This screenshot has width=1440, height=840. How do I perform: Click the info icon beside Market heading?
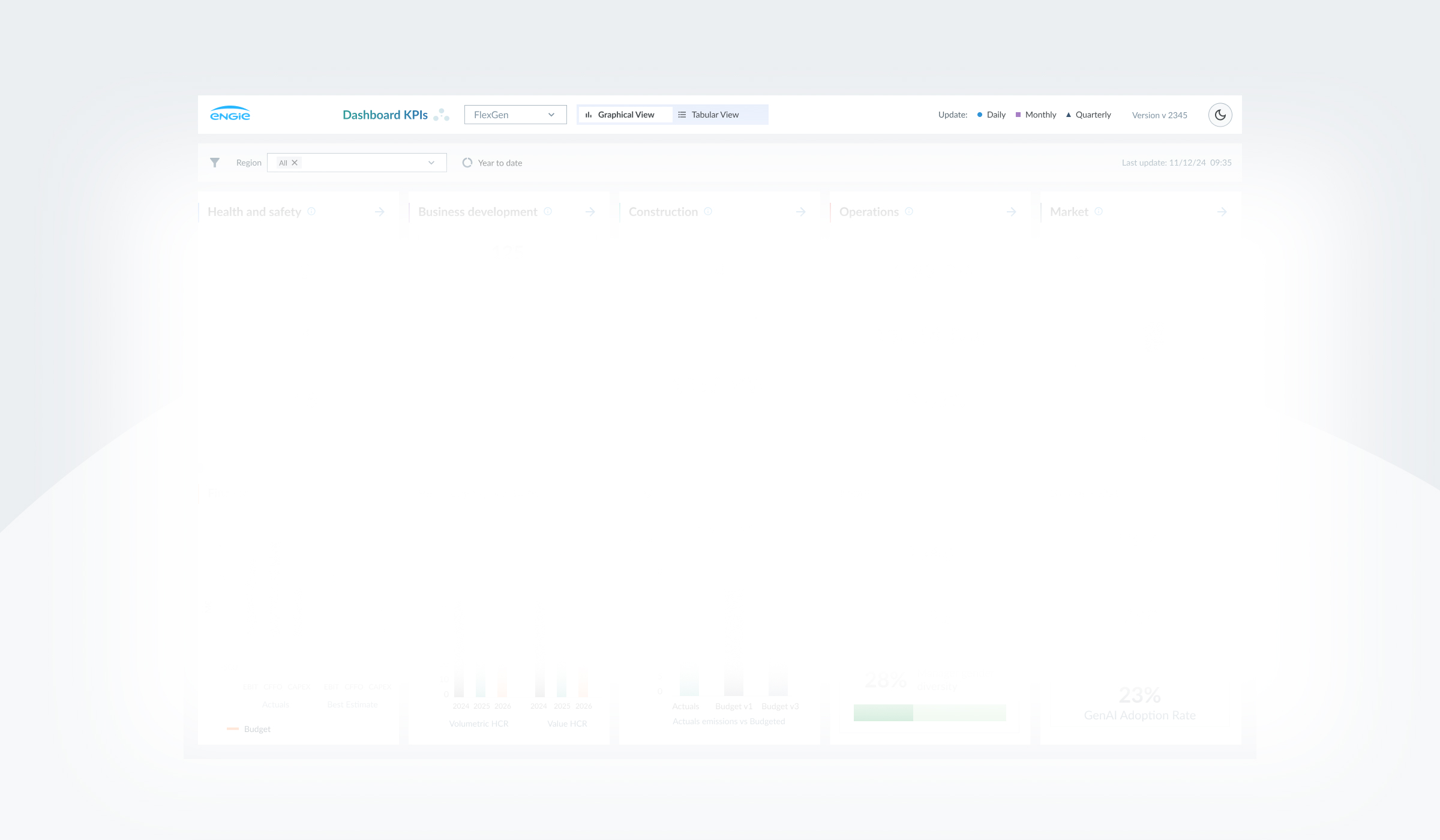point(1099,211)
